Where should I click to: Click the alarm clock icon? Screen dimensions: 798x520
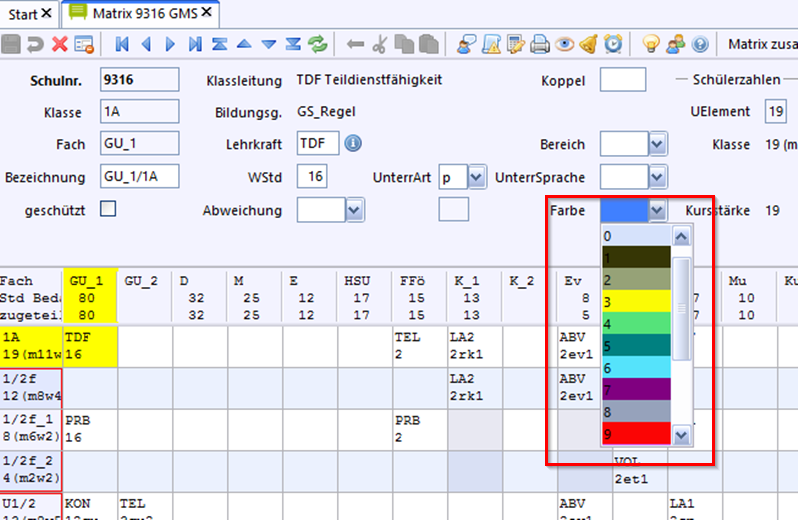(613, 44)
